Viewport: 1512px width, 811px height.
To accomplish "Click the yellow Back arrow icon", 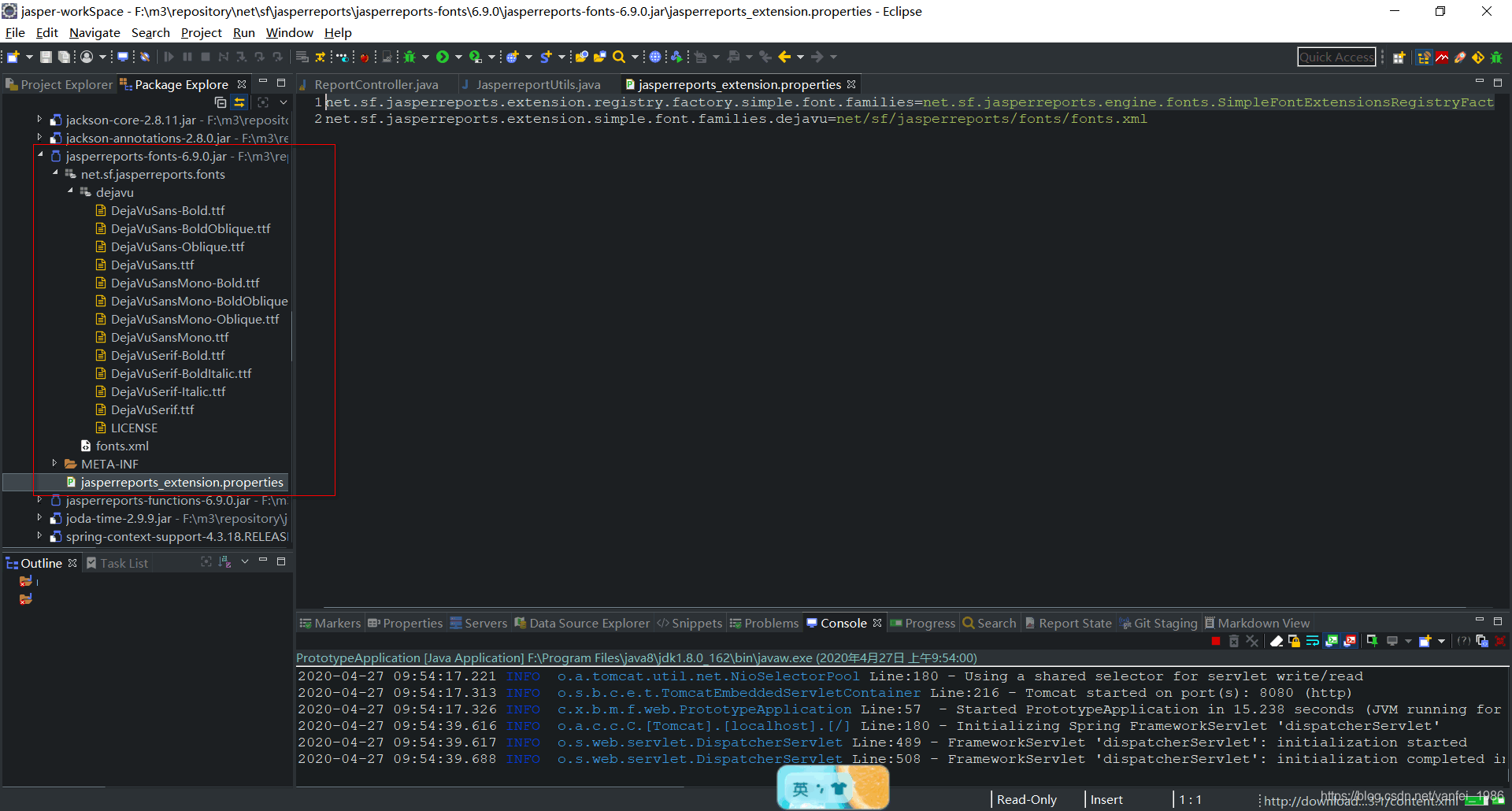I will [x=784, y=57].
